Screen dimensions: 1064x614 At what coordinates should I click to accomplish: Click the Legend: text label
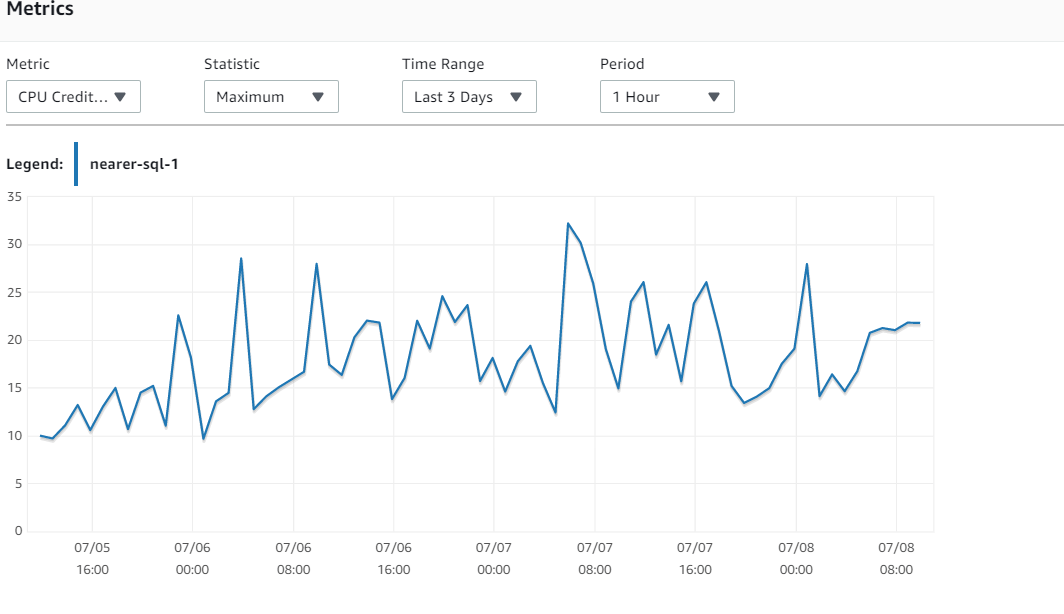tap(35, 163)
